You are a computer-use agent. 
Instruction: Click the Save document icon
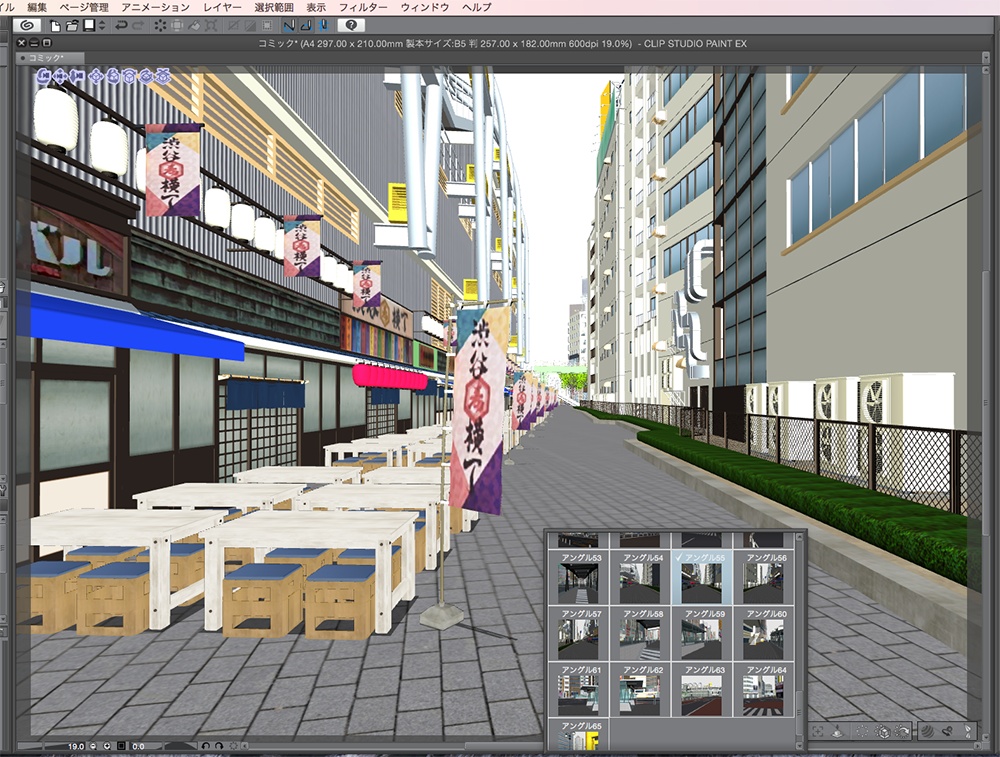tap(88, 31)
